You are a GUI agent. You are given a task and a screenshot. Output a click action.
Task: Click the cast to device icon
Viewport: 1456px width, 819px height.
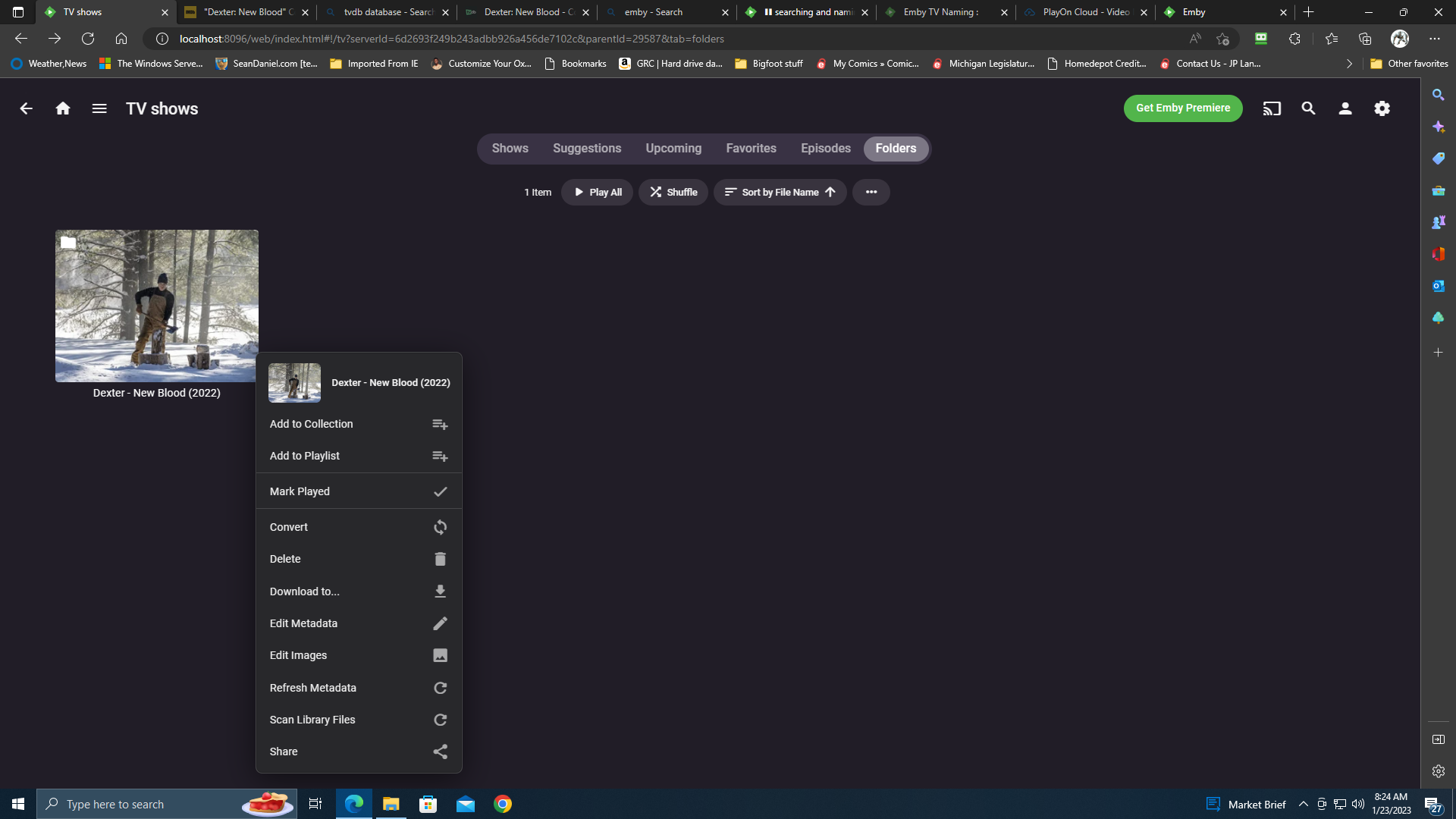(x=1272, y=108)
